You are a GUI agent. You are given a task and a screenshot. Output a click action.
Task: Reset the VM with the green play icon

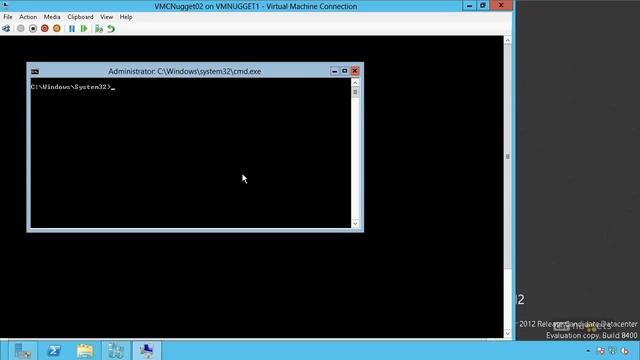click(84, 29)
